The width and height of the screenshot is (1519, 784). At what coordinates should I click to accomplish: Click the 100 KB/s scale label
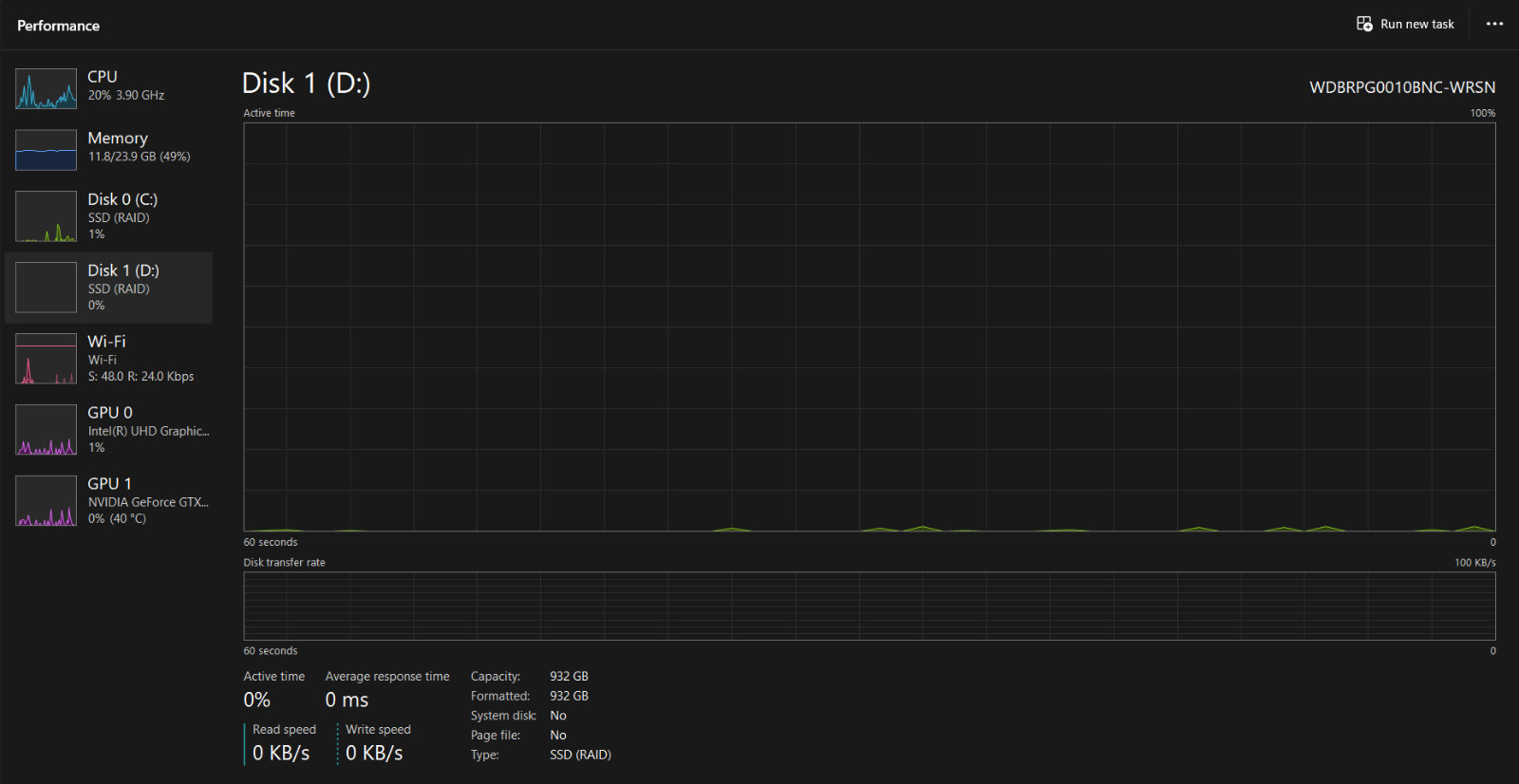click(x=1474, y=563)
